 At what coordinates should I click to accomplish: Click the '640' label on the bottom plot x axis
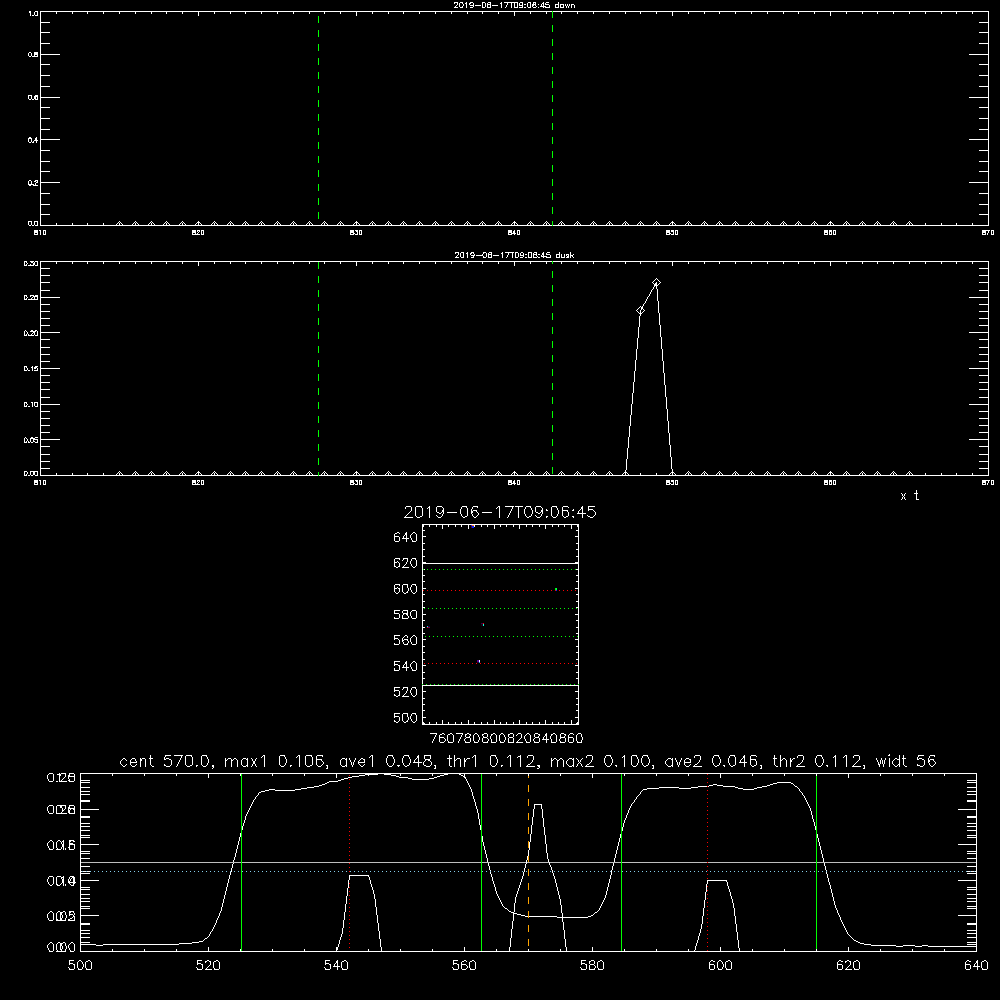pyautogui.click(x=976, y=966)
